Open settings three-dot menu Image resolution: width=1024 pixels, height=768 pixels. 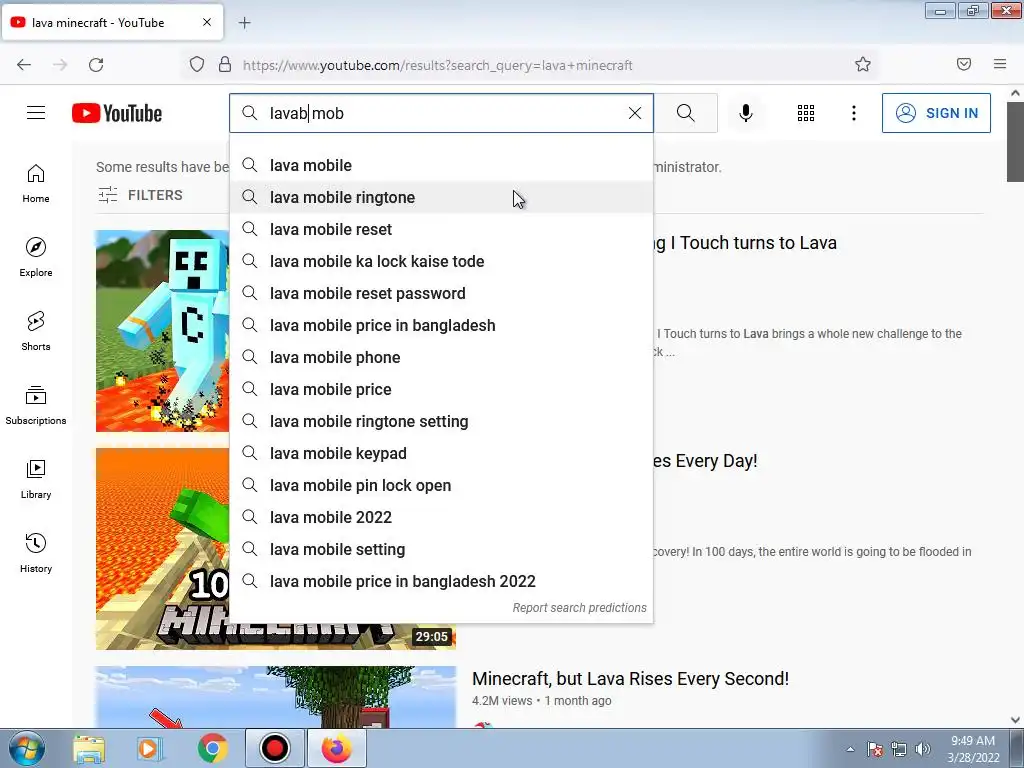tap(854, 113)
